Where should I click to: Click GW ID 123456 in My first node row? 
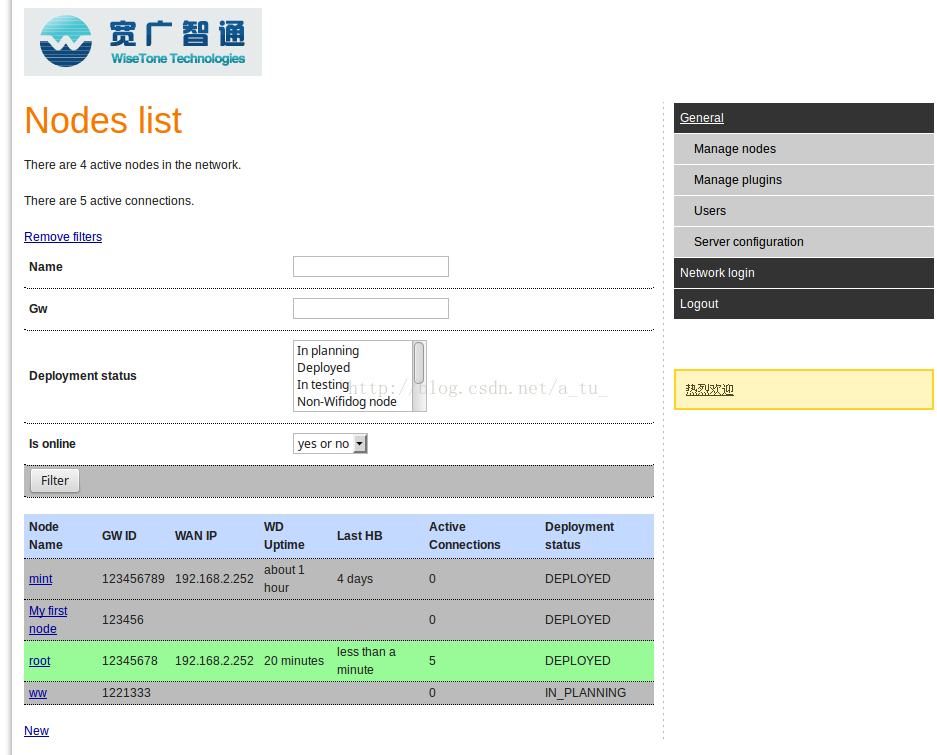pos(123,620)
